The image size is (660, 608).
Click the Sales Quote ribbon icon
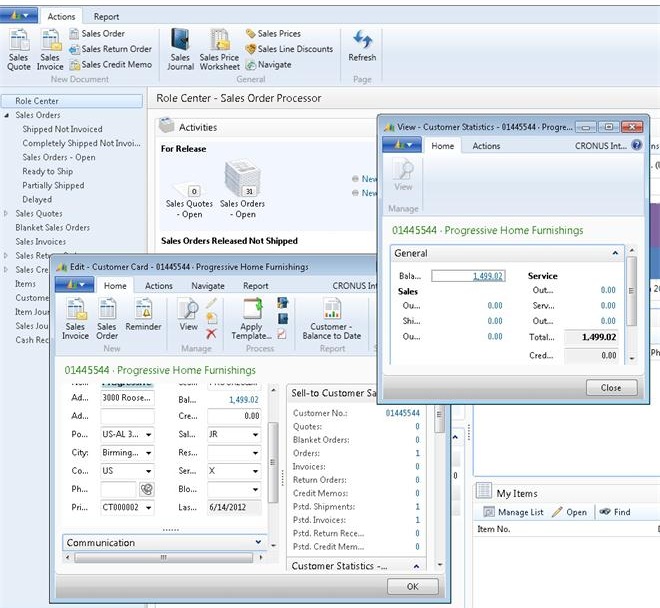(x=19, y=49)
